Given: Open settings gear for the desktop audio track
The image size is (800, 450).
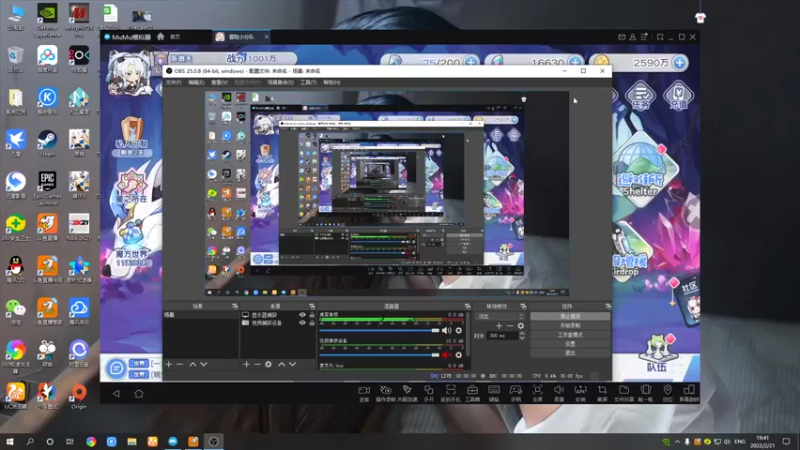Looking at the screenshot, I should 459,331.
